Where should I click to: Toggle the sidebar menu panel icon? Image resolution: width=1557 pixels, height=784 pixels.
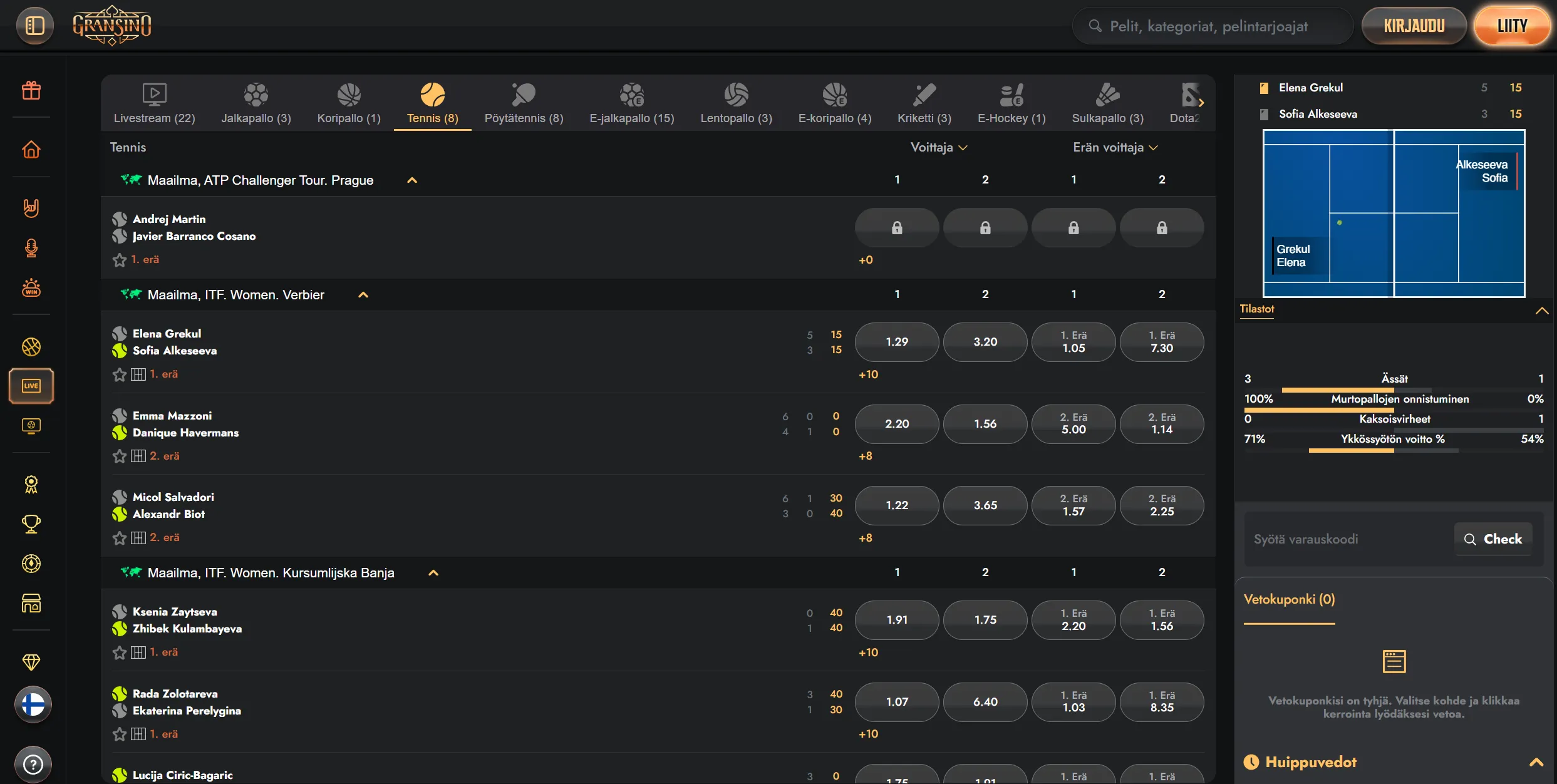(x=35, y=26)
